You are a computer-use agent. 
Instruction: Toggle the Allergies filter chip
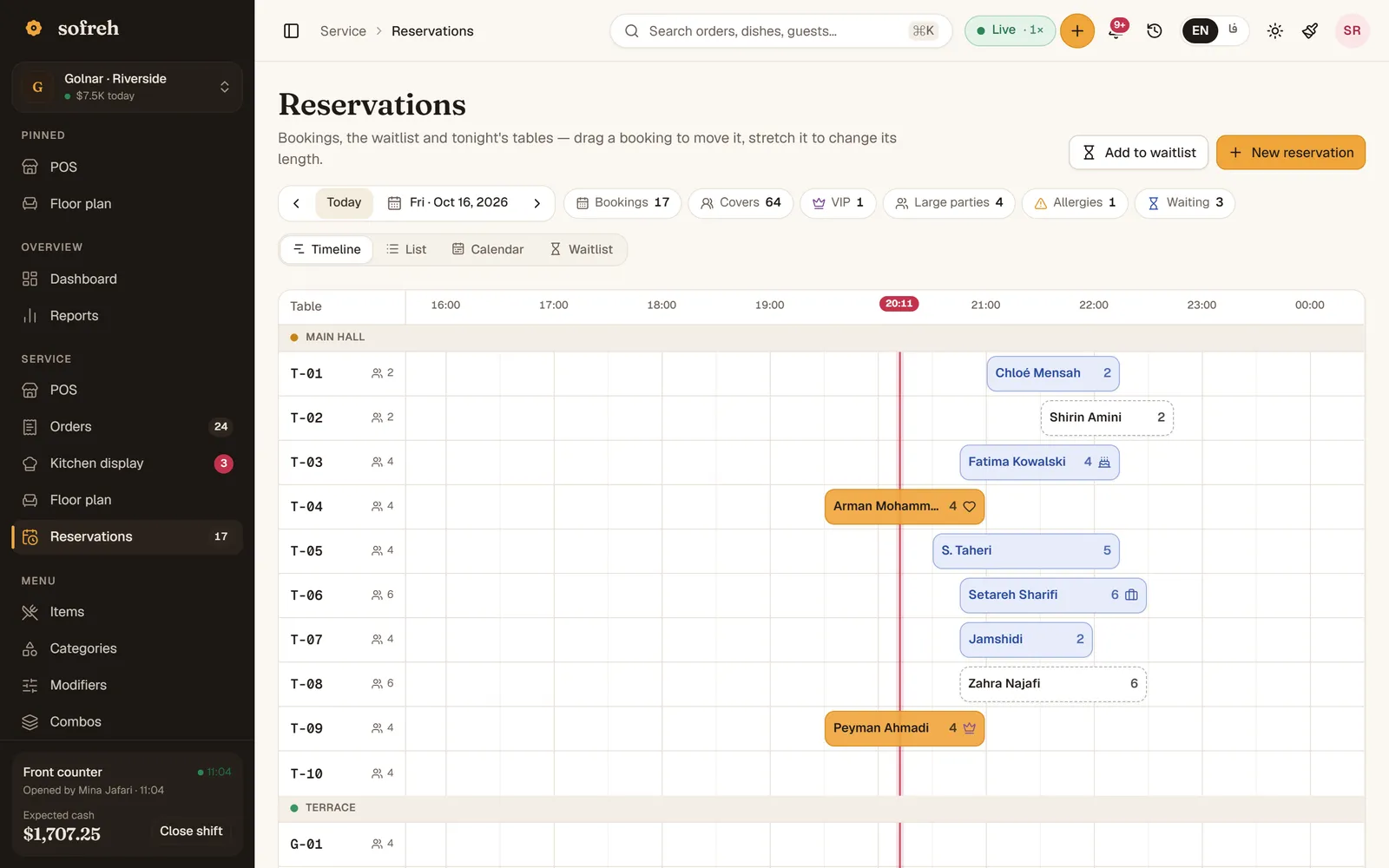(1075, 203)
